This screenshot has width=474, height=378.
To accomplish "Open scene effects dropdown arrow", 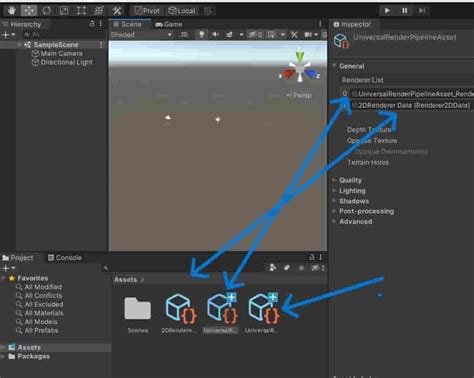I will [241, 35].
